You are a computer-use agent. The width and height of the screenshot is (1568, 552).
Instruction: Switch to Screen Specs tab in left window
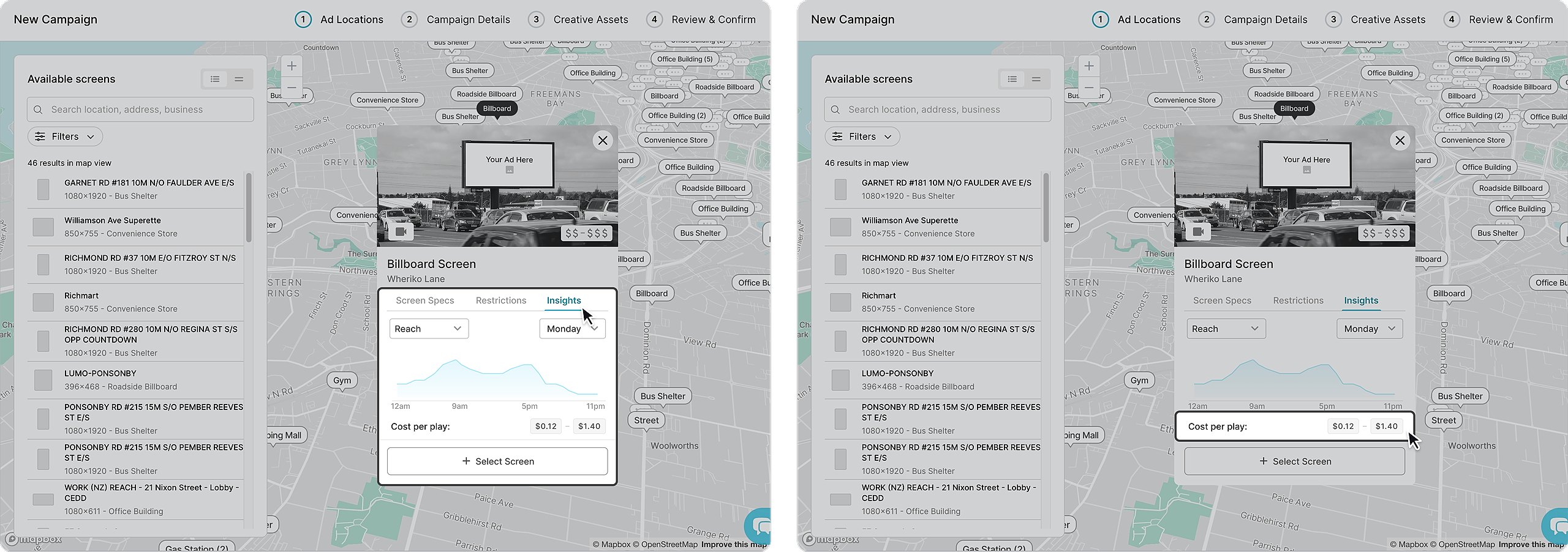click(x=425, y=300)
